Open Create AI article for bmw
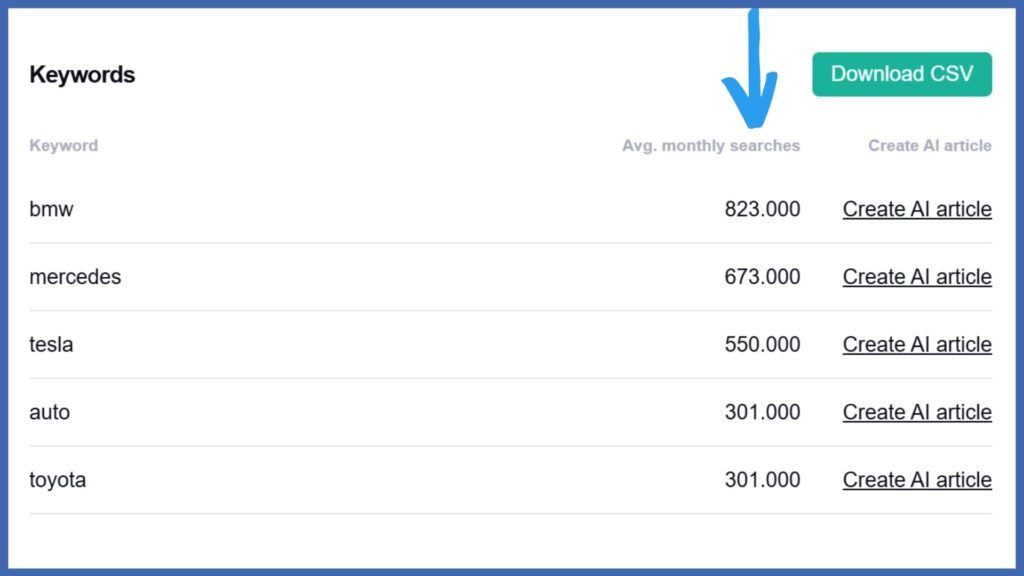This screenshot has width=1024, height=576. point(917,209)
